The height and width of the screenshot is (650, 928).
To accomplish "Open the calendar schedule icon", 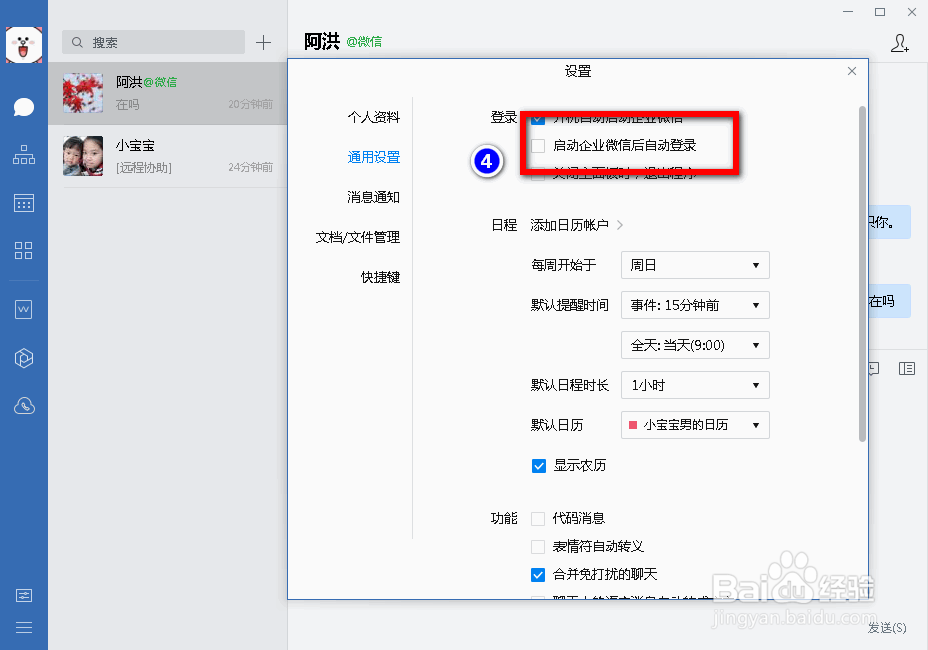I will (x=23, y=203).
